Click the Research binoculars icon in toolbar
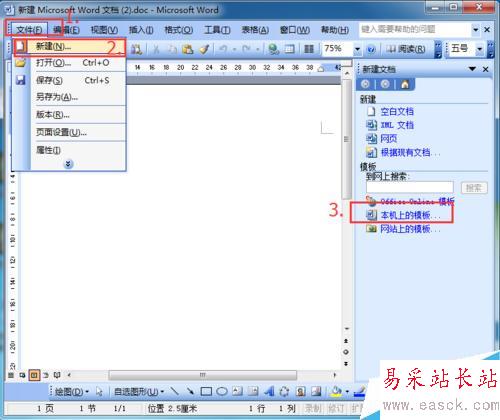The width and height of the screenshot is (500, 420). pyautogui.click(x=136, y=49)
